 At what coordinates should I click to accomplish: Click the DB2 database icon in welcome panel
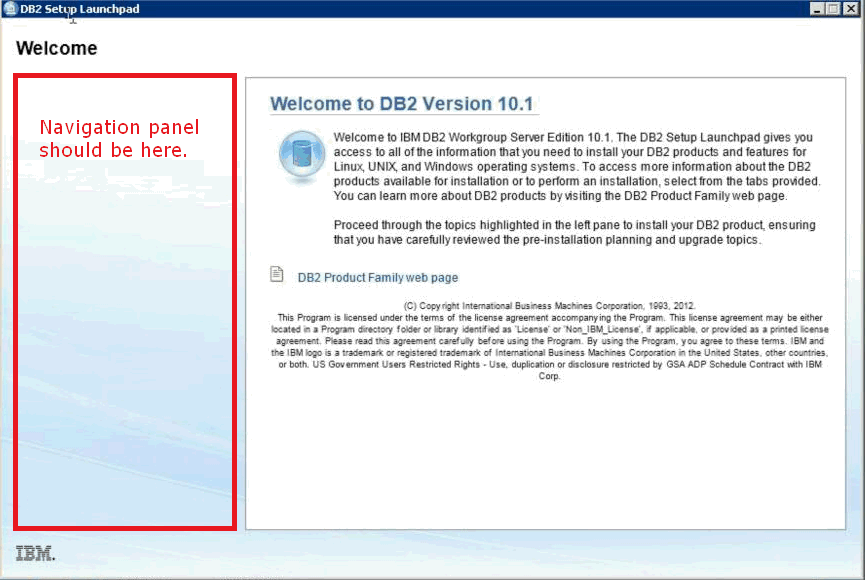(302, 155)
